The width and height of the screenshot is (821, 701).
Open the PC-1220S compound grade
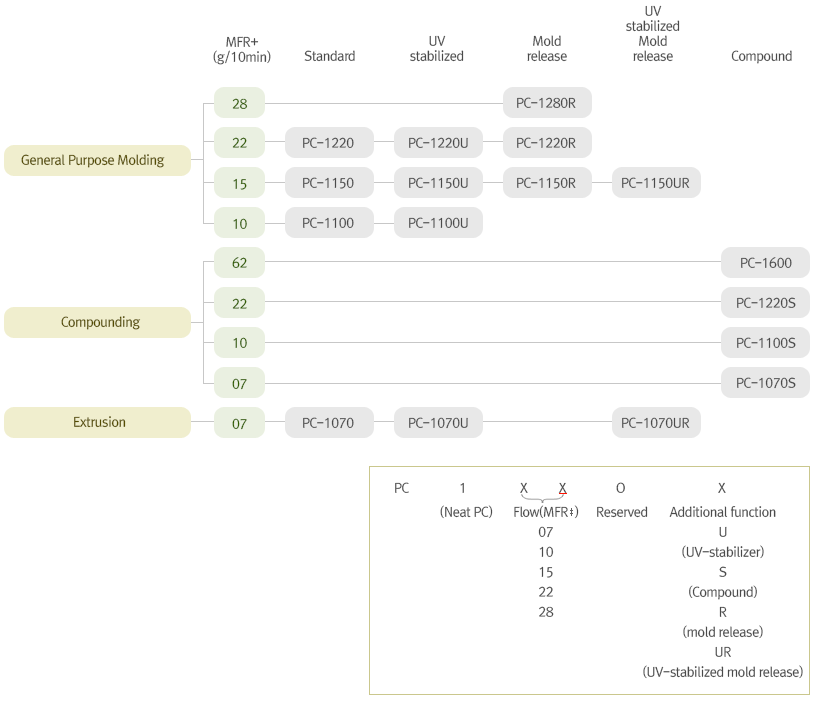point(765,303)
